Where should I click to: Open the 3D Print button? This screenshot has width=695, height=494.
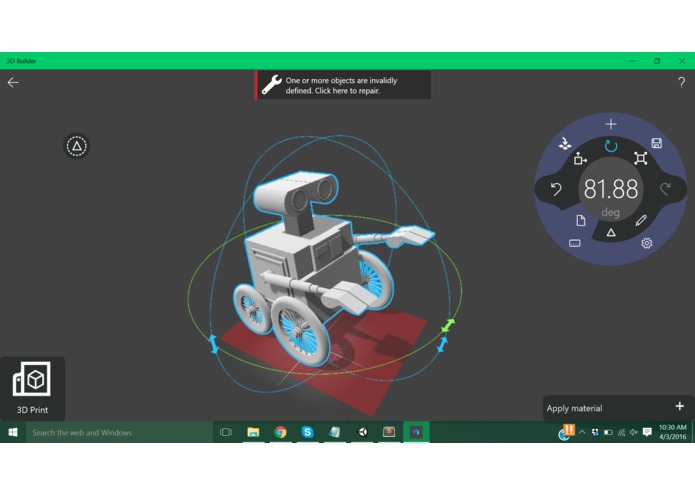coord(32,388)
